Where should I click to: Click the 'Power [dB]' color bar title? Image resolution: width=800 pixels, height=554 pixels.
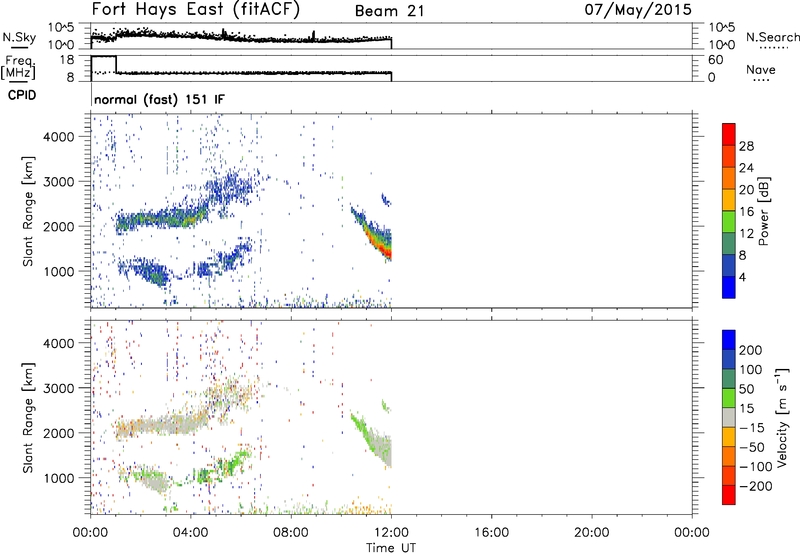(x=764, y=211)
